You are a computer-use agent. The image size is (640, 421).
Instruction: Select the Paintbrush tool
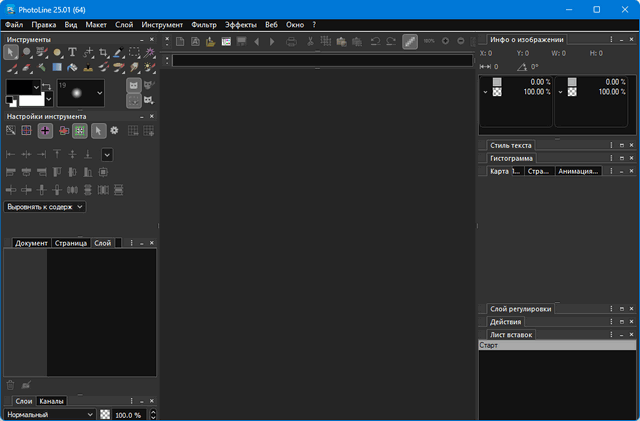point(11,67)
